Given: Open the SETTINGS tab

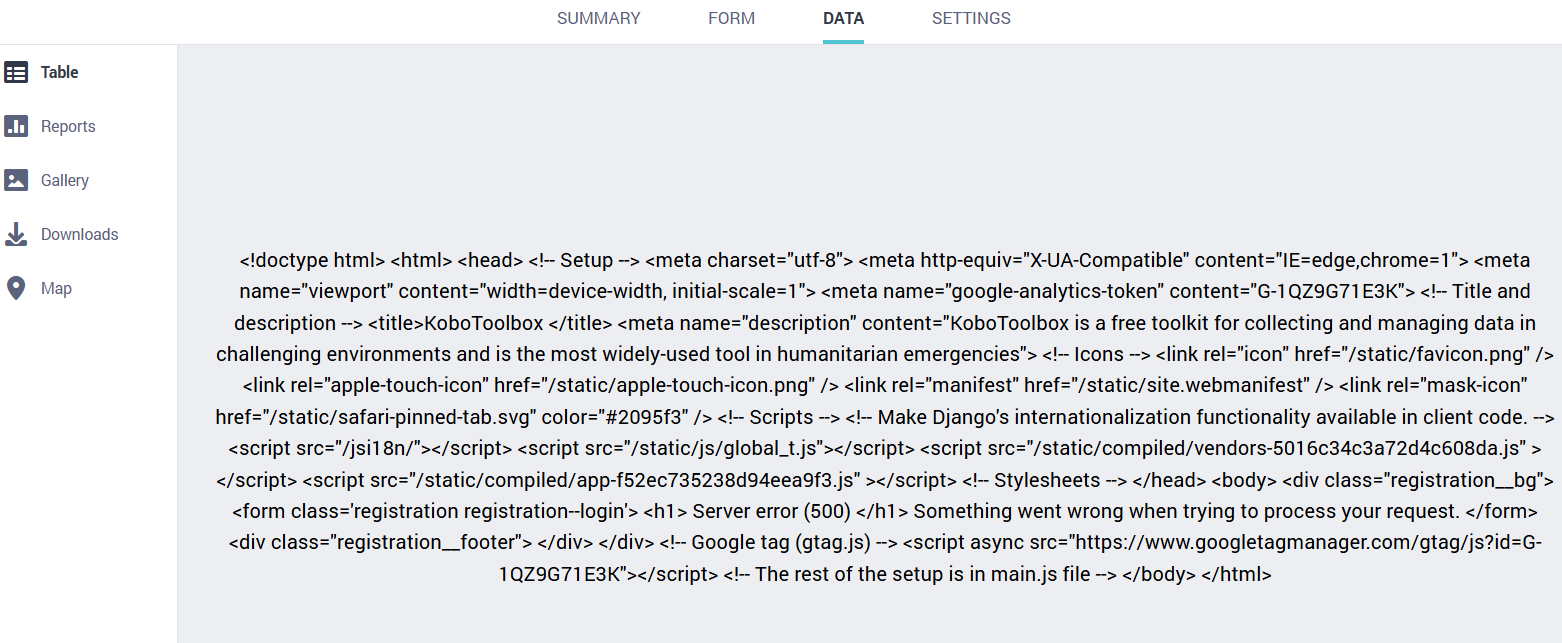Looking at the screenshot, I should point(971,18).
